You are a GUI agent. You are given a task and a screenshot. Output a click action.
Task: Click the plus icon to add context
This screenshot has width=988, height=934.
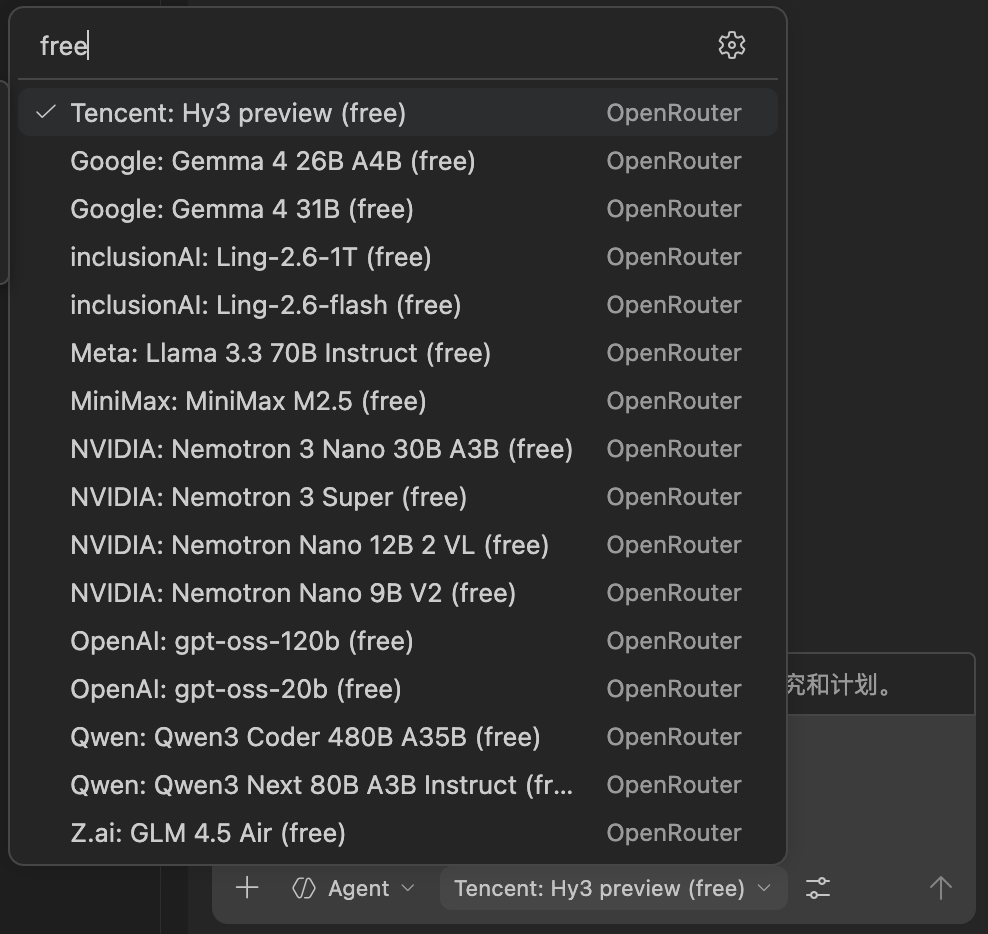point(247,888)
